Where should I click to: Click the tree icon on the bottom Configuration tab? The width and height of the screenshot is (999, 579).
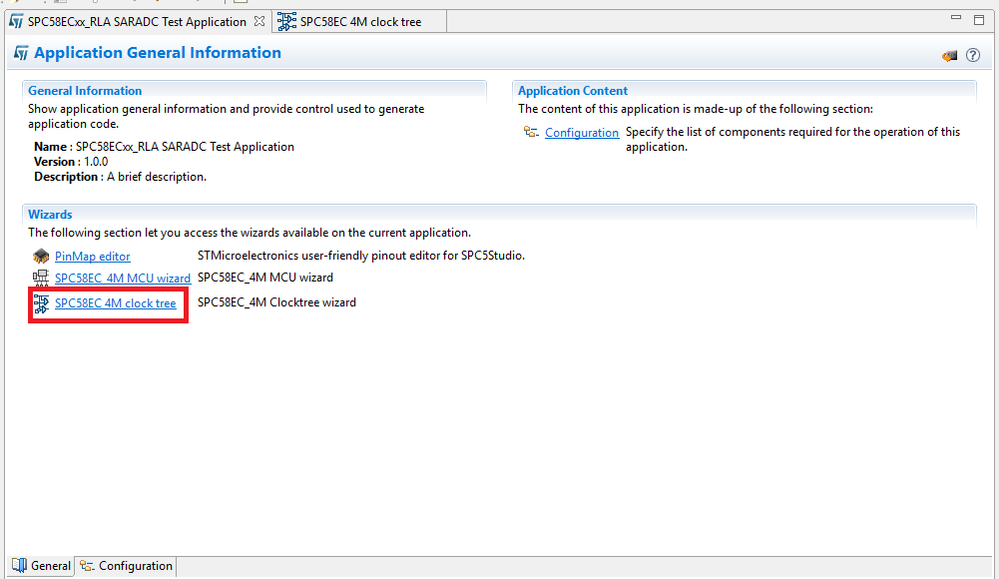point(87,566)
